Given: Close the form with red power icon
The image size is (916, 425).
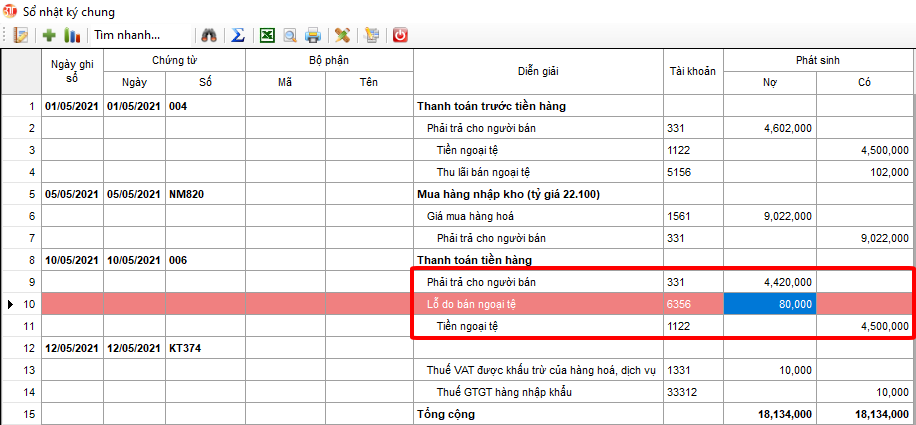Looking at the screenshot, I should click(x=400, y=36).
